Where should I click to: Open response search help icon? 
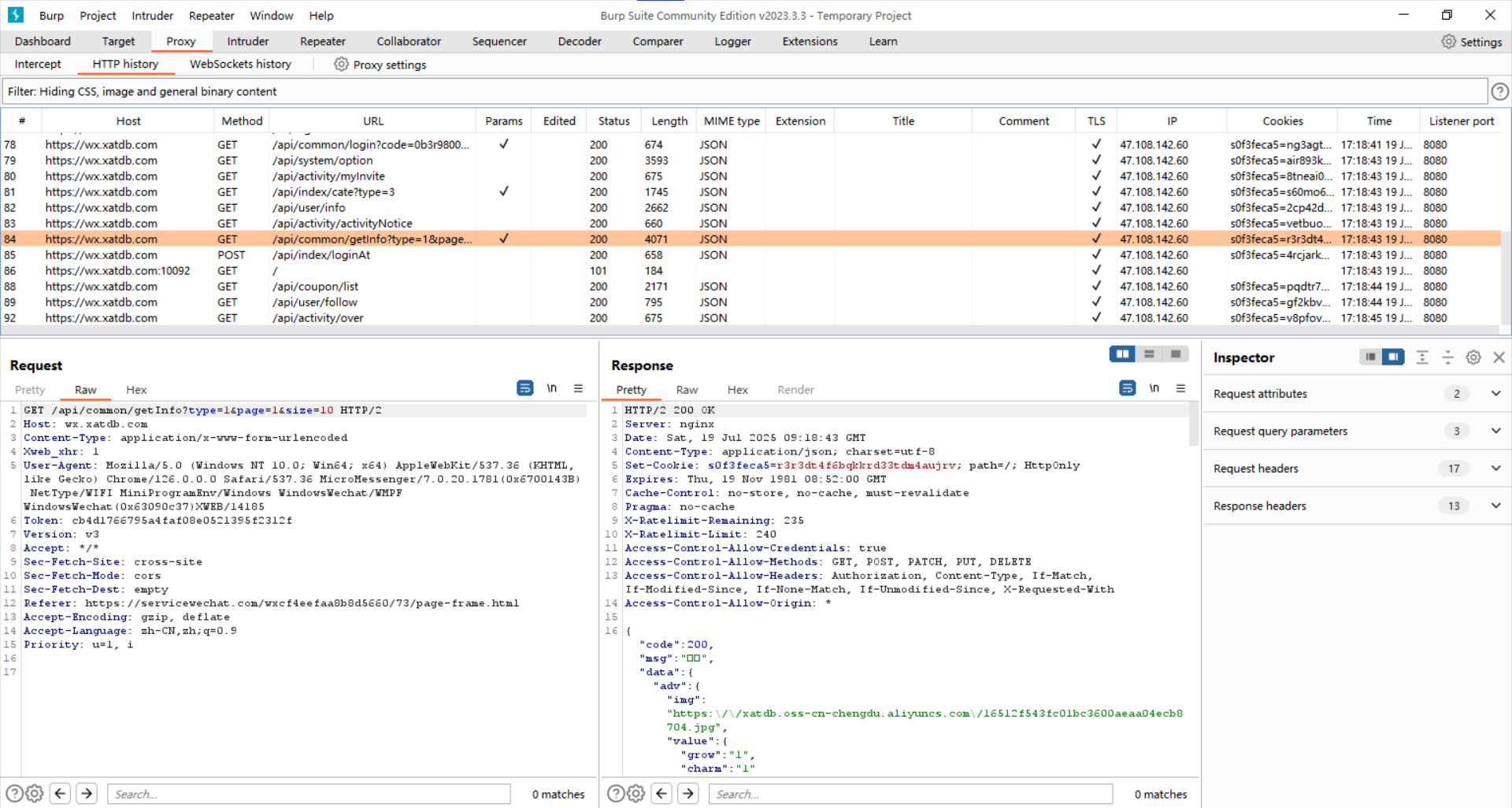616,794
